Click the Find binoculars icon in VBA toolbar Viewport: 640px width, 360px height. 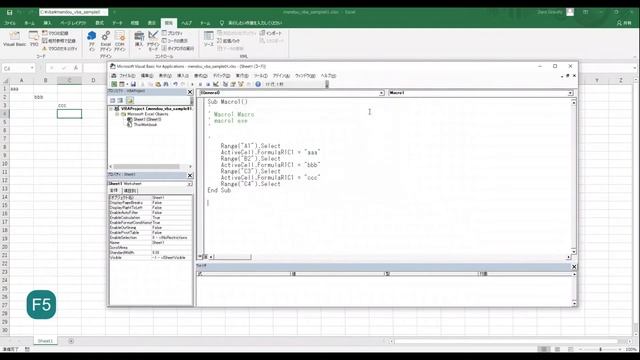(166, 84)
